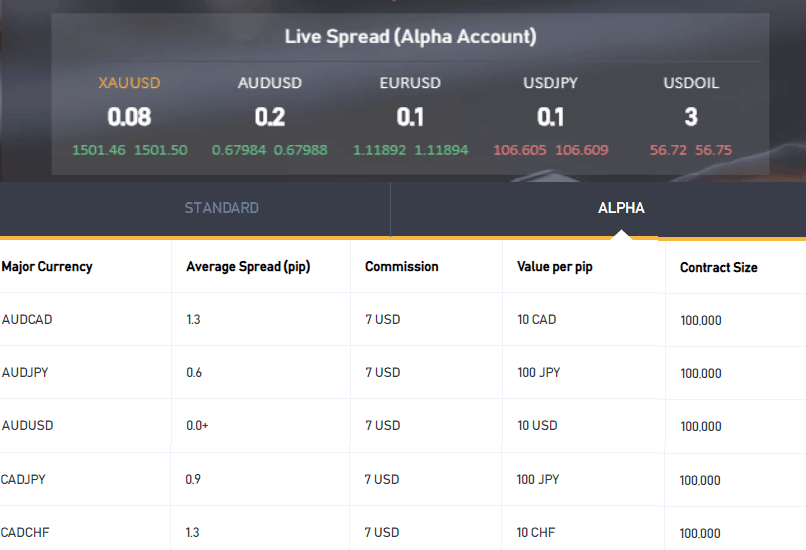Click the Contract Size column header

[x=719, y=268]
